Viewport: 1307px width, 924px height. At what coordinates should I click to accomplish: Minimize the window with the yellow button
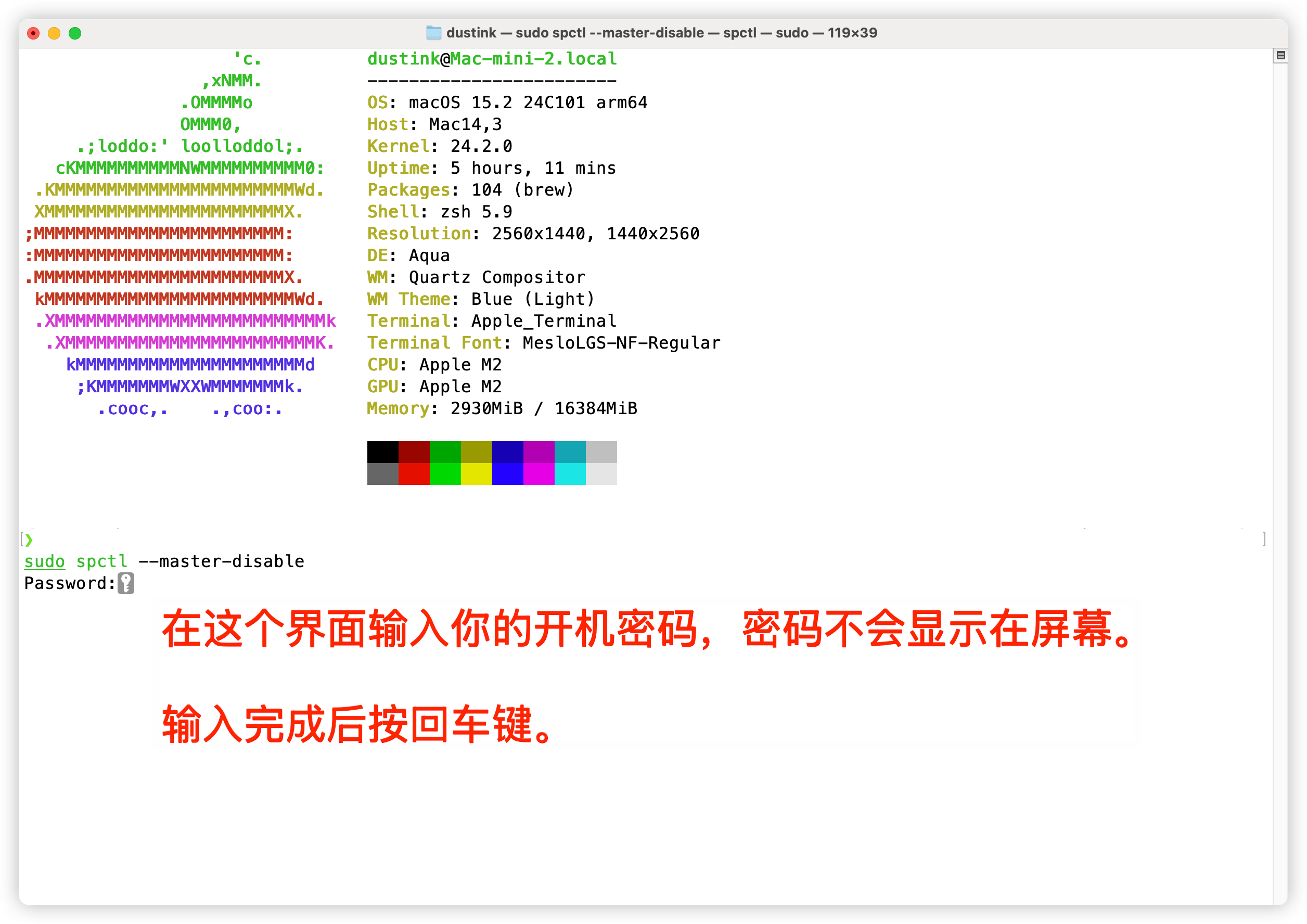coord(54,33)
